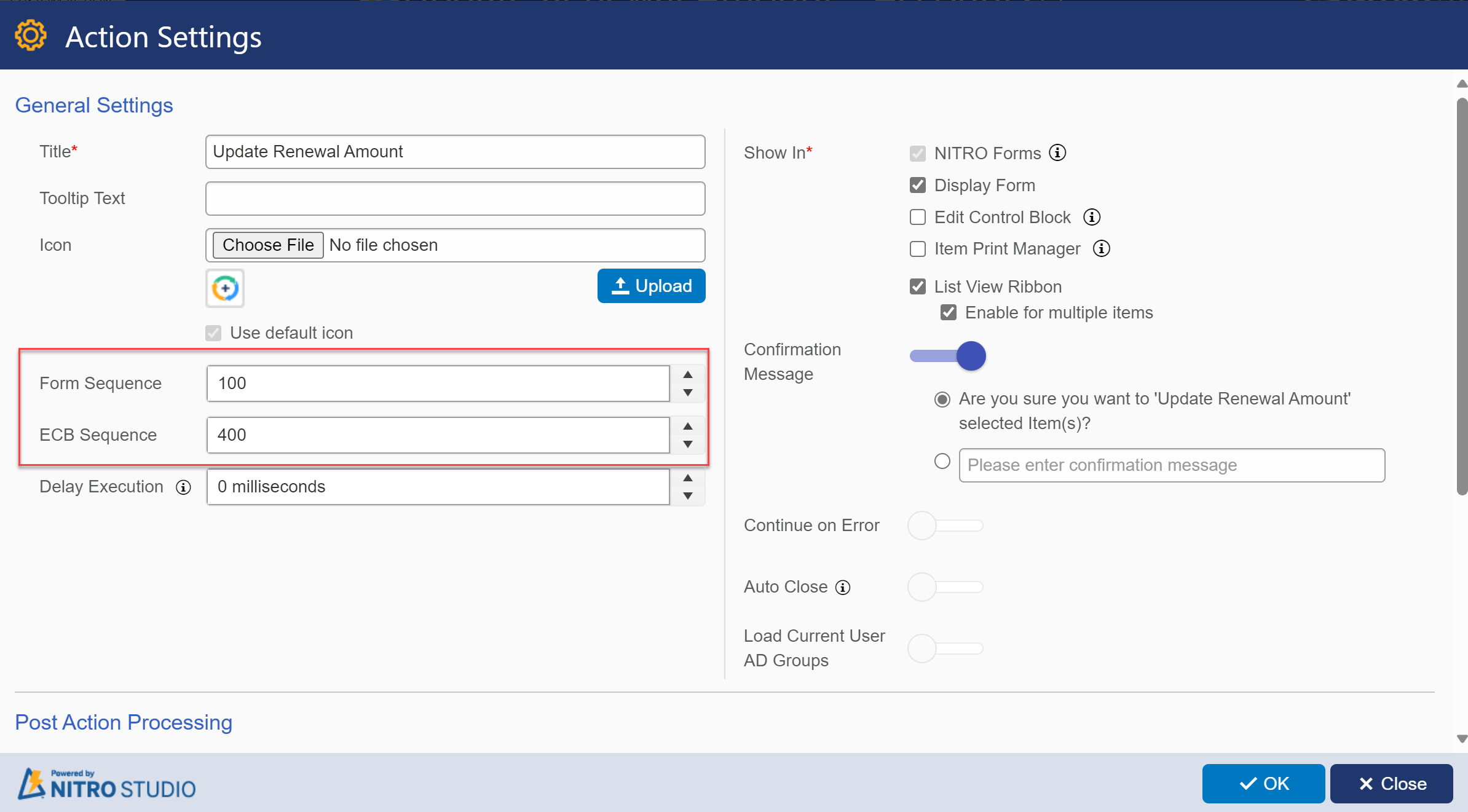Click the scrollbar down arrow

pos(1462,739)
